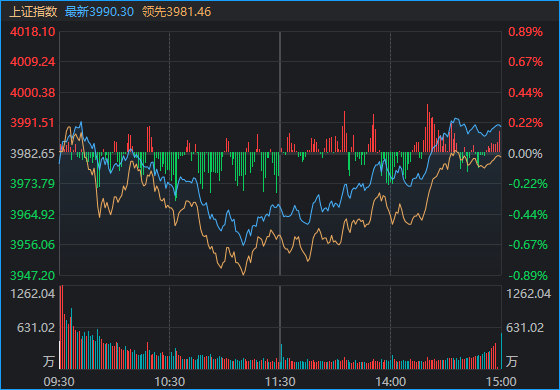Screen dimensions: 560x390
Task: Click the orange line's lowest trough point
Action: [x=244, y=274]
